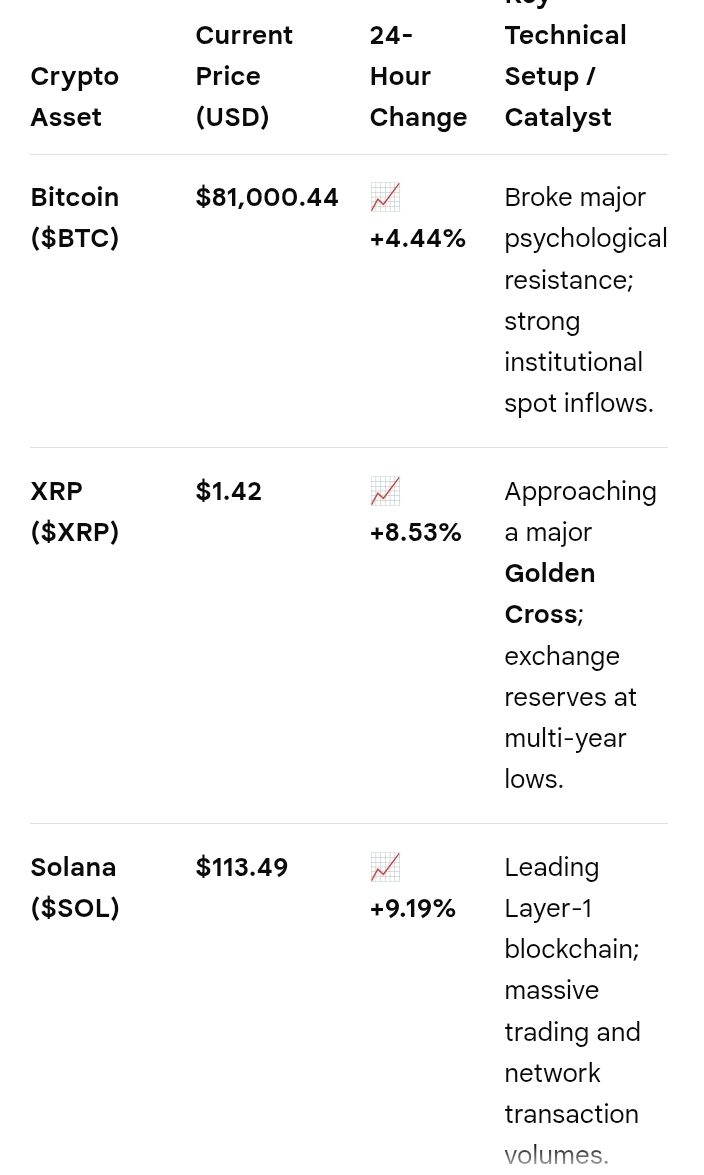The image size is (704, 1175).
Task: Click the bold Golden Cross text
Action: tap(550, 593)
